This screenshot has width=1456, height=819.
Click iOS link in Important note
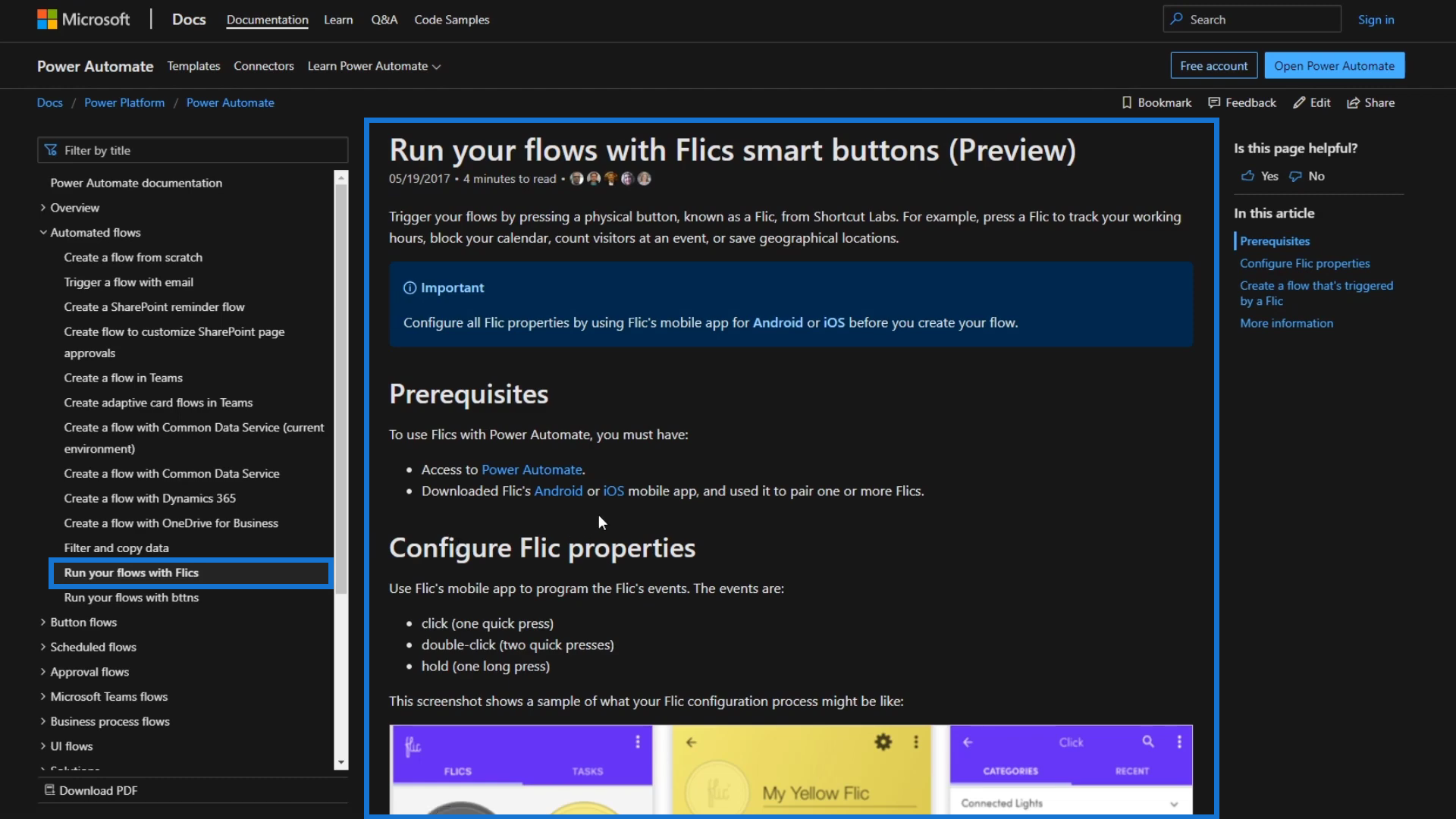pos(834,323)
